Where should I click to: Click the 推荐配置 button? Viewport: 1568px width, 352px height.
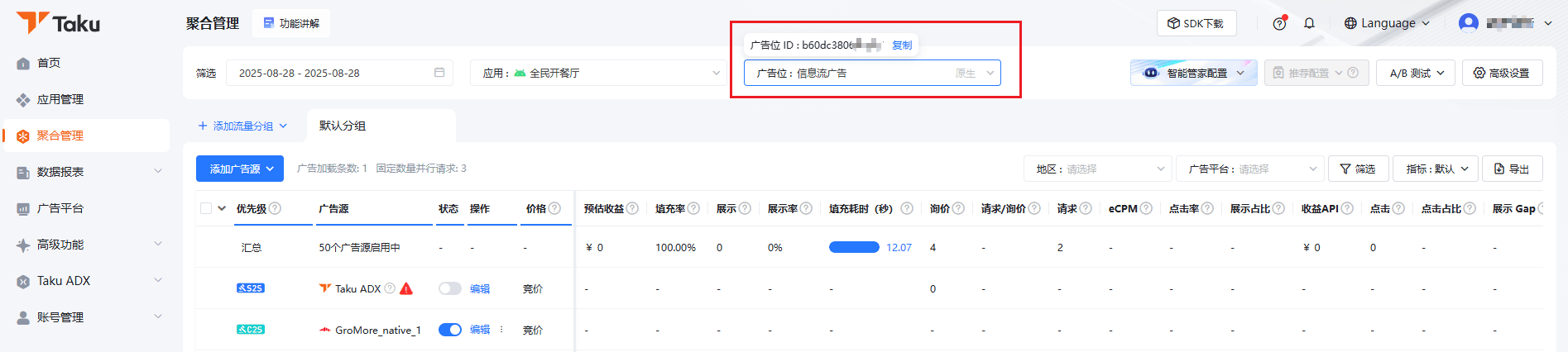click(x=1316, y=73)
